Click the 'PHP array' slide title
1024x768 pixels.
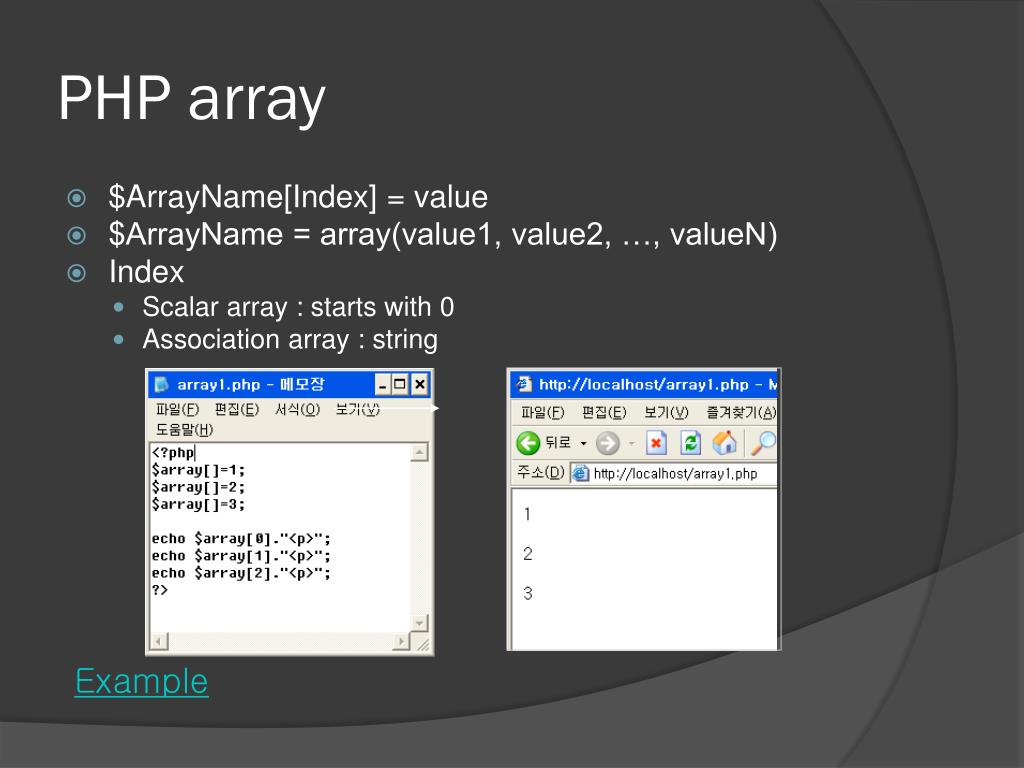click(192, 99)
